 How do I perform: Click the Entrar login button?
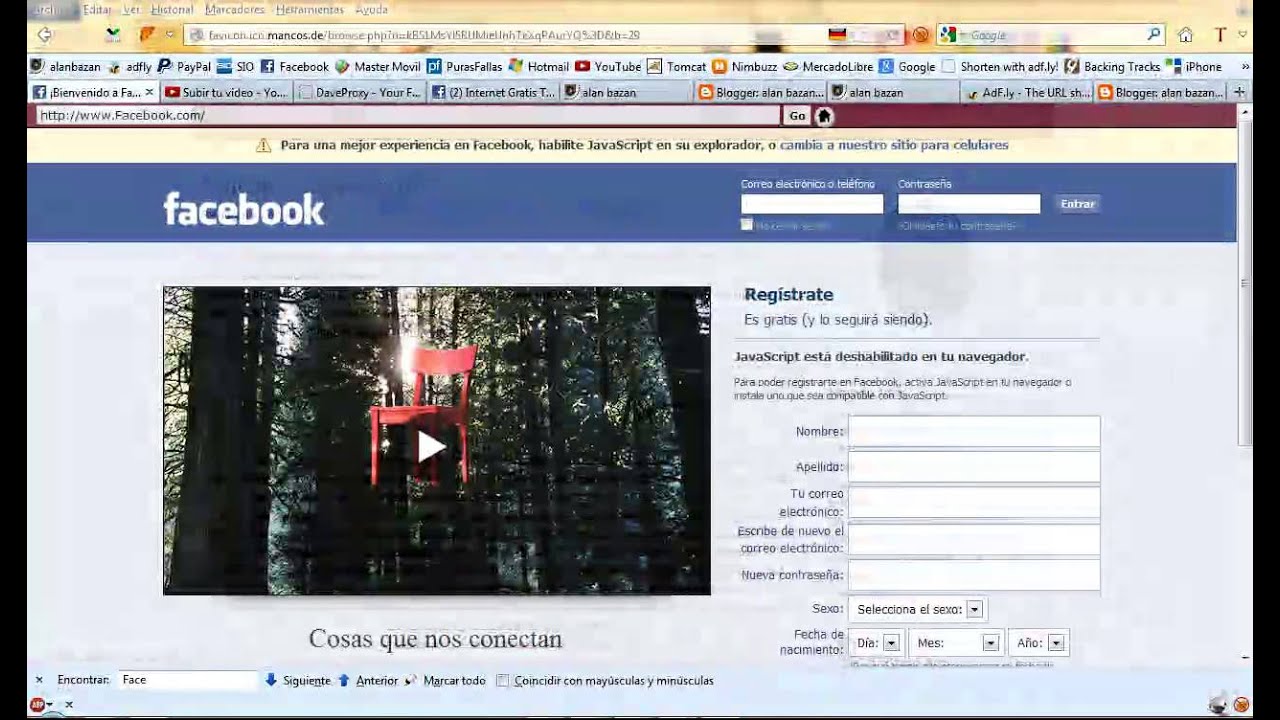(1077, 204)
